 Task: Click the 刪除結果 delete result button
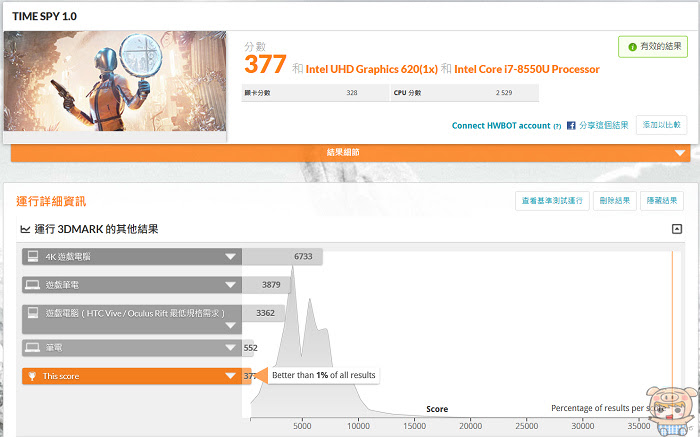click(615, 201)
